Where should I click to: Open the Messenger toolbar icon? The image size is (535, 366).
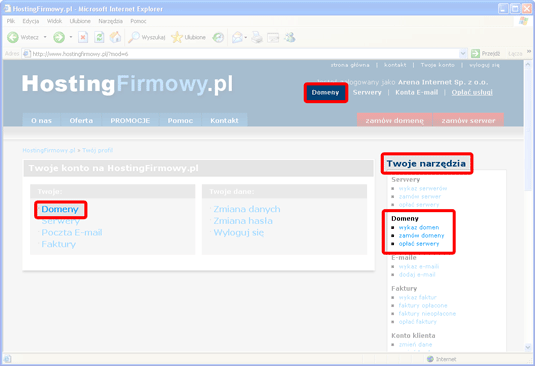[290, 37]
